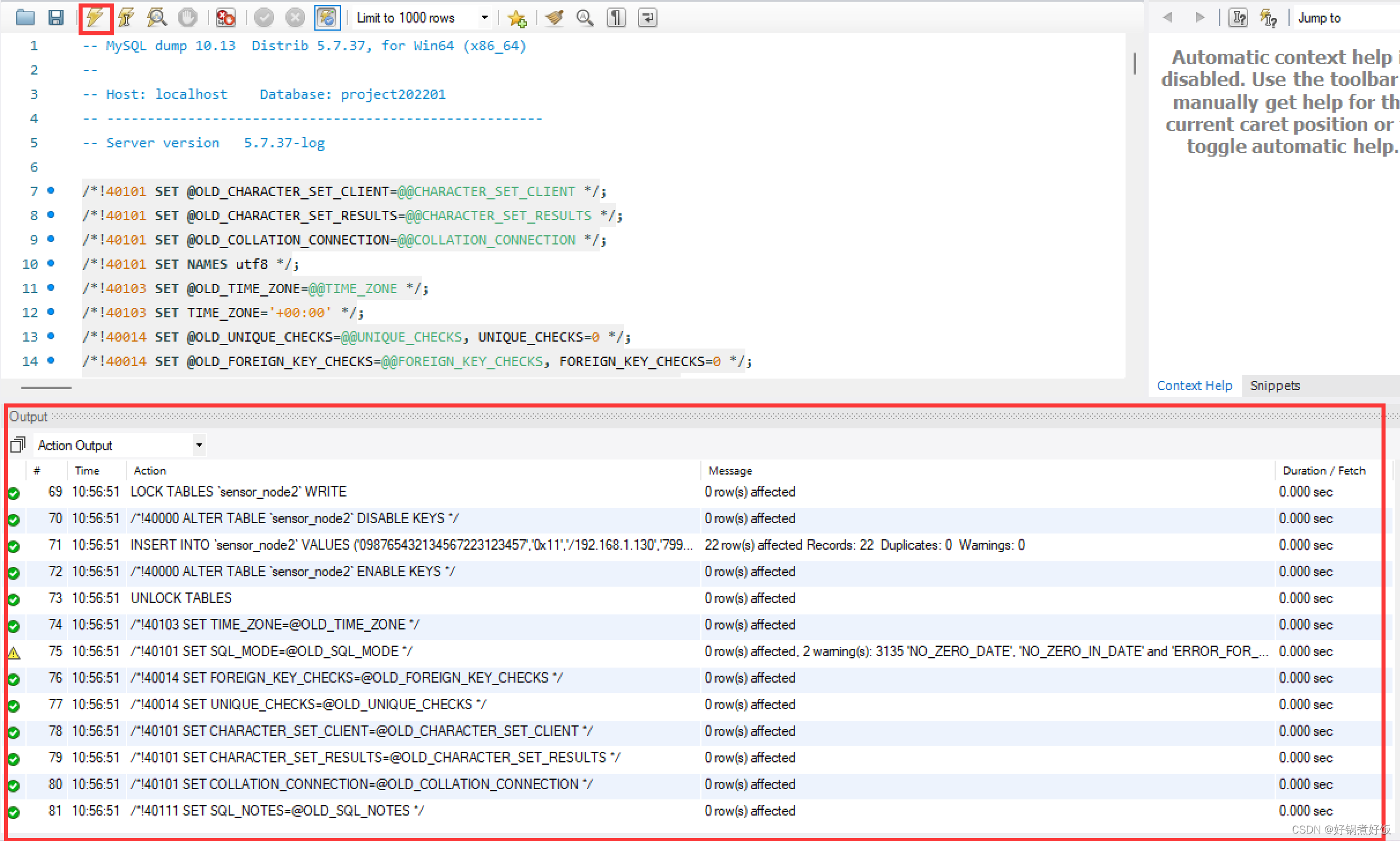Open the Limit to 1000 rows dropdown
Image resolution: width=1400 pixels, height=841 pixels.
484,18
